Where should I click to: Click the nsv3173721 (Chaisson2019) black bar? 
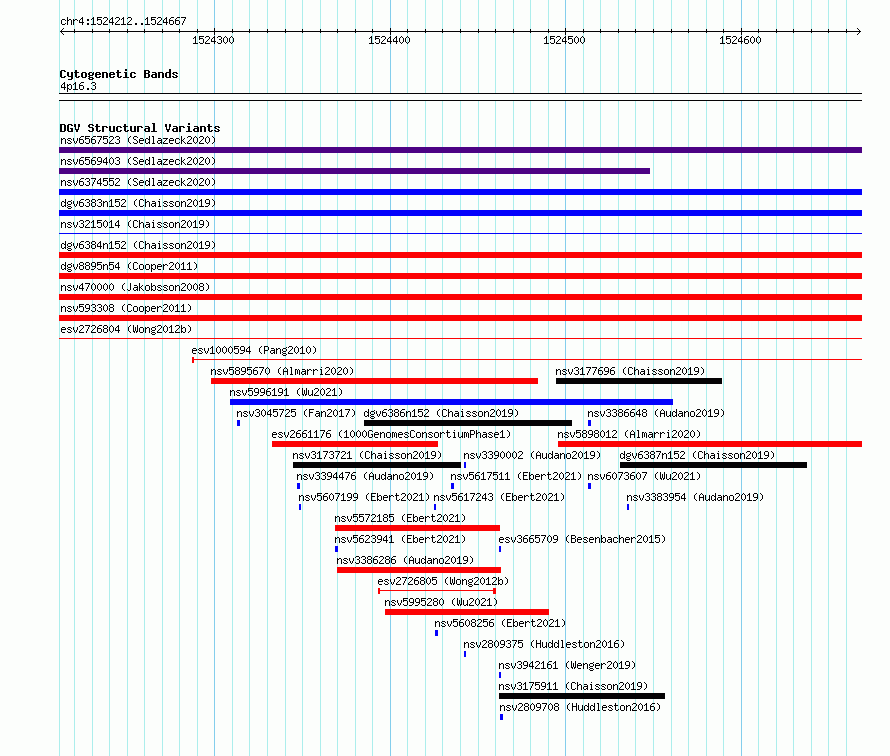click(377, 465)
